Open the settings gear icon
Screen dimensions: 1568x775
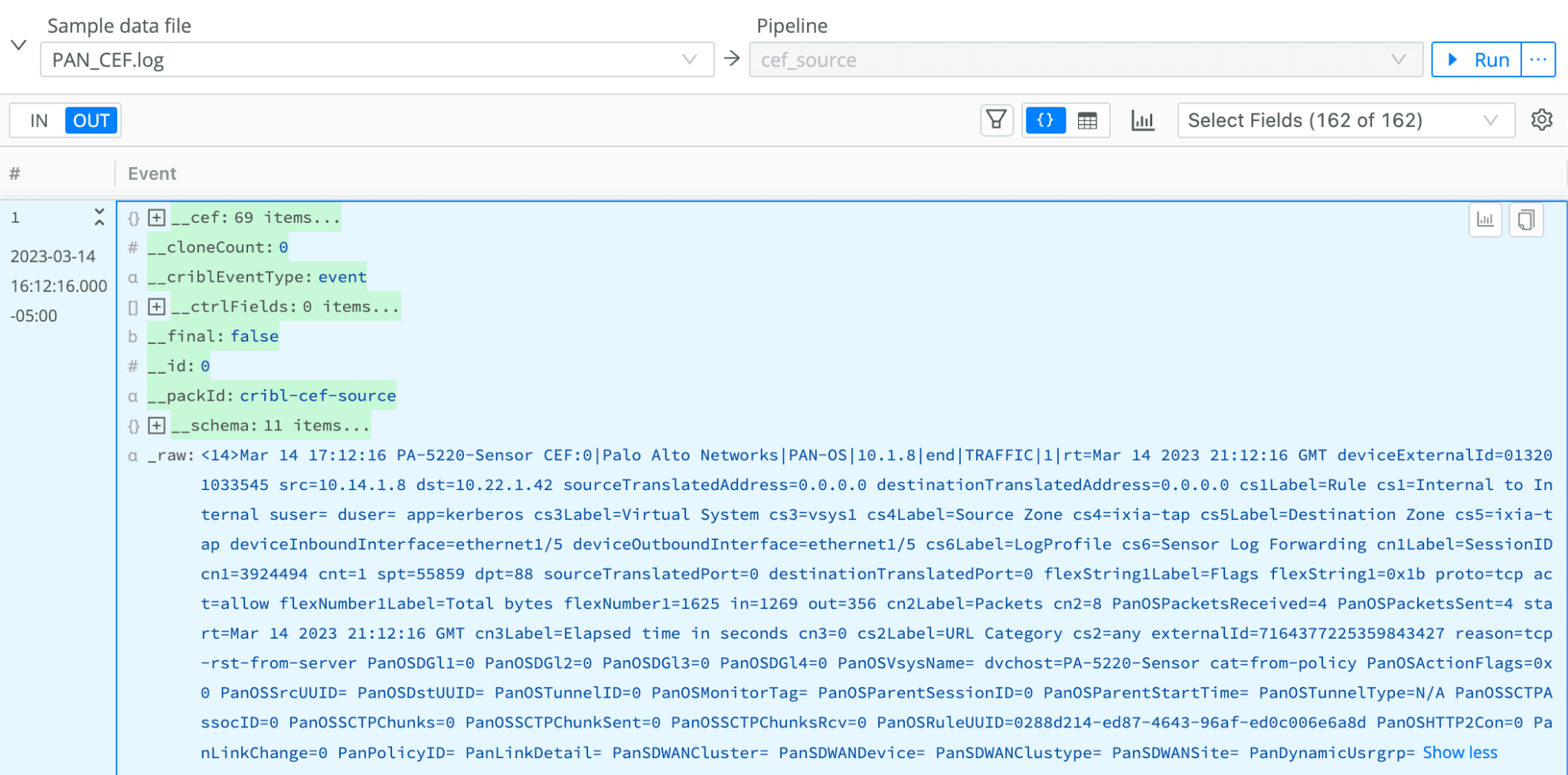[1541, 120]
